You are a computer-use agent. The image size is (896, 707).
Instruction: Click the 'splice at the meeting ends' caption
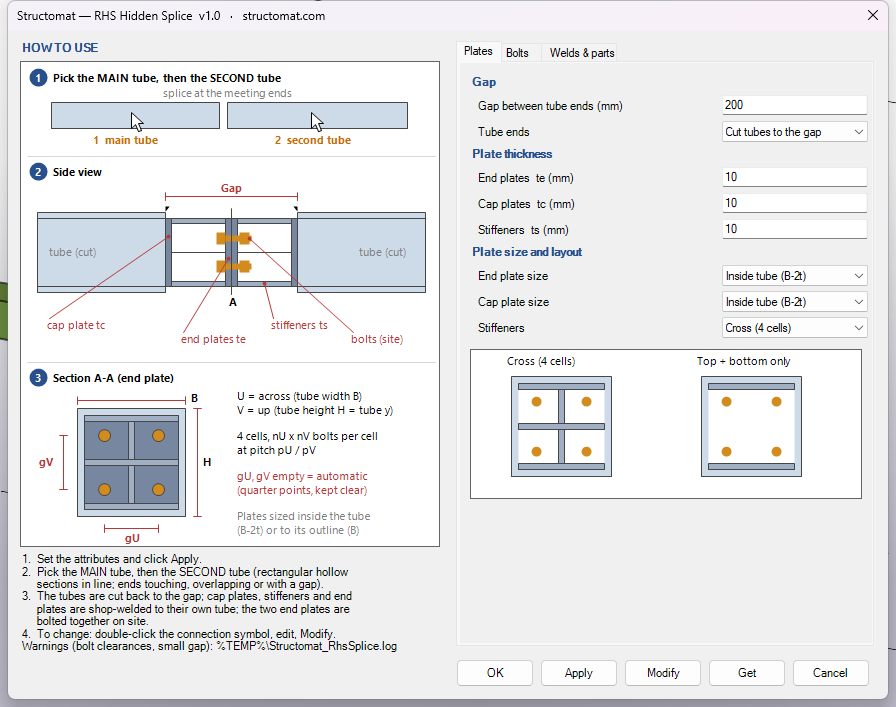tap(227, 93)
